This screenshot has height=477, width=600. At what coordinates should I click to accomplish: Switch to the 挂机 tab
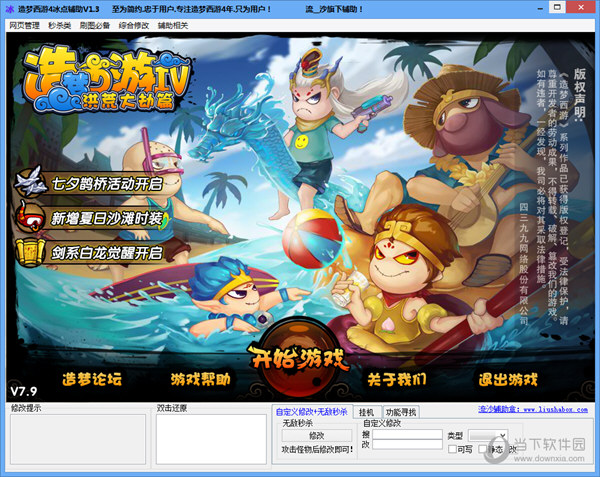click(367, 412)
